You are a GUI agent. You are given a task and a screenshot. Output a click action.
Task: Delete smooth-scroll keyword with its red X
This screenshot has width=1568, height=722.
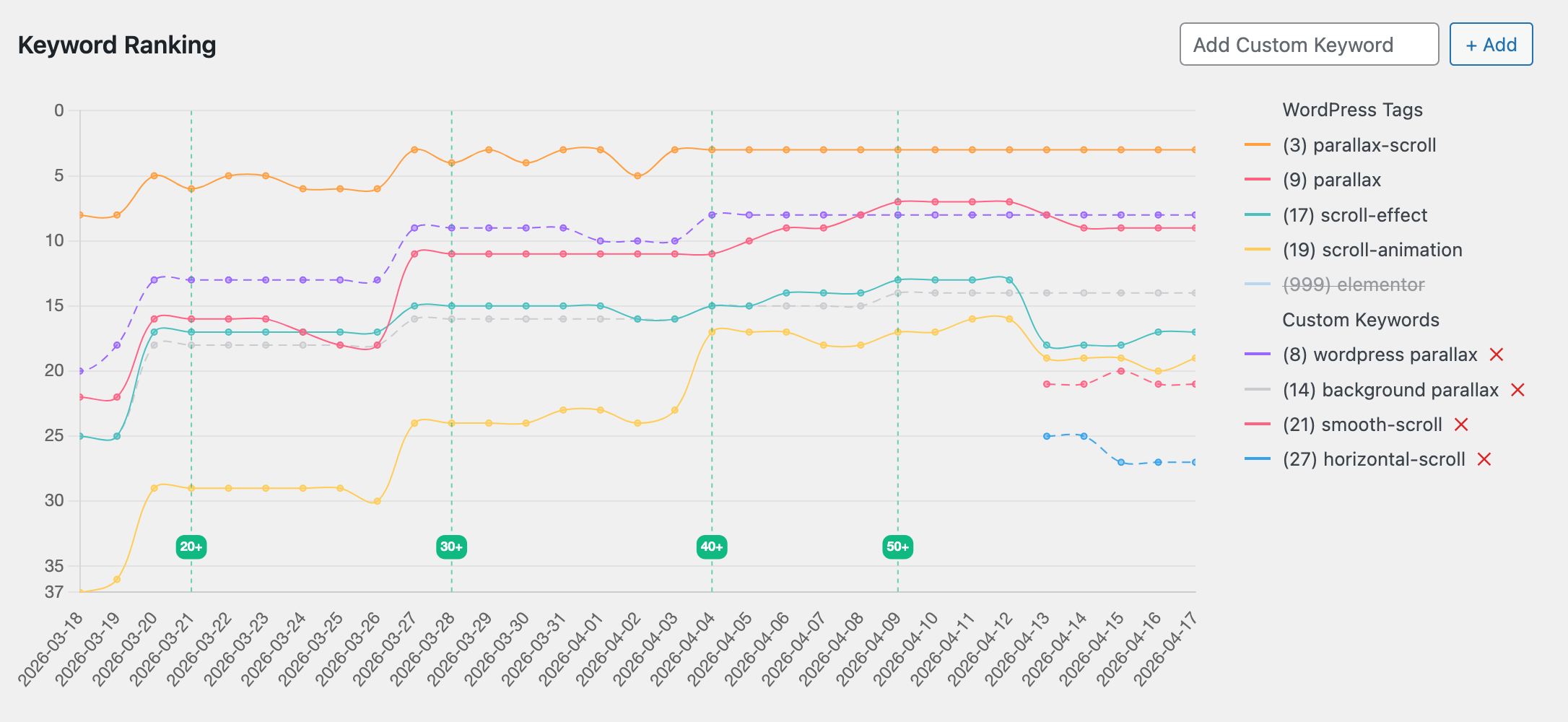(1461, 425)
